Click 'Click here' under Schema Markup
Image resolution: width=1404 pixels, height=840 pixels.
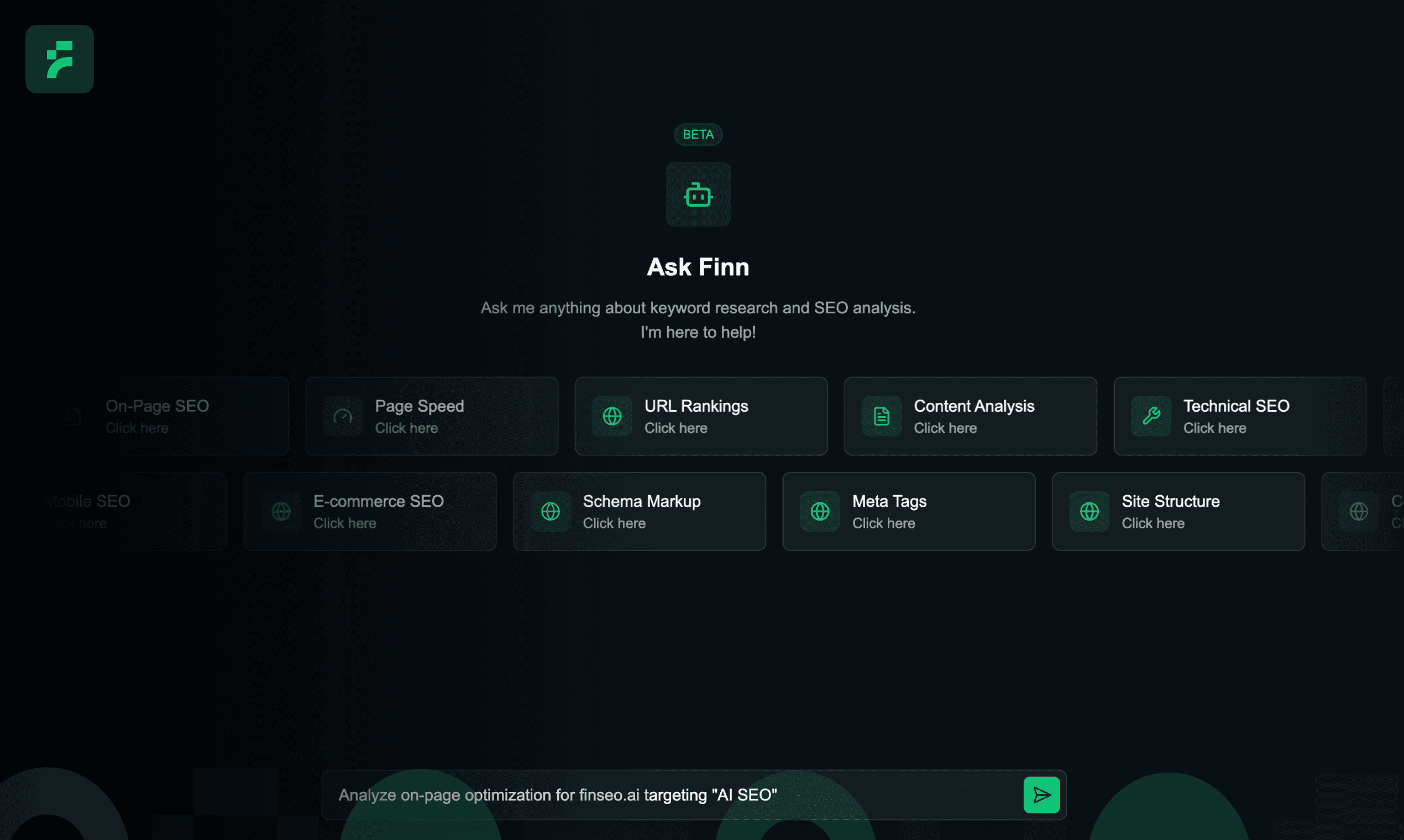coord(614,523)
